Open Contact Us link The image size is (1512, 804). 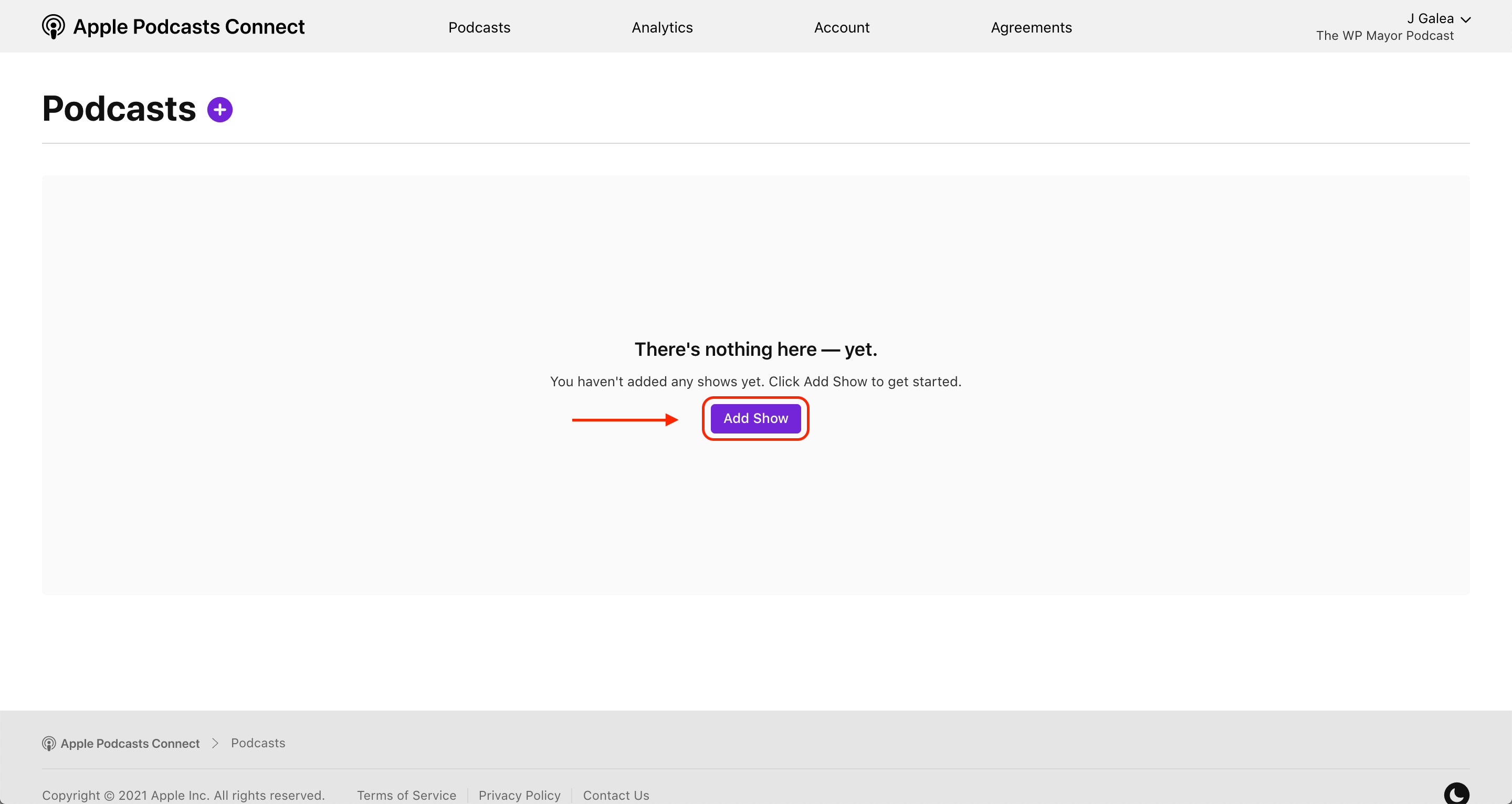coord(616,795)
